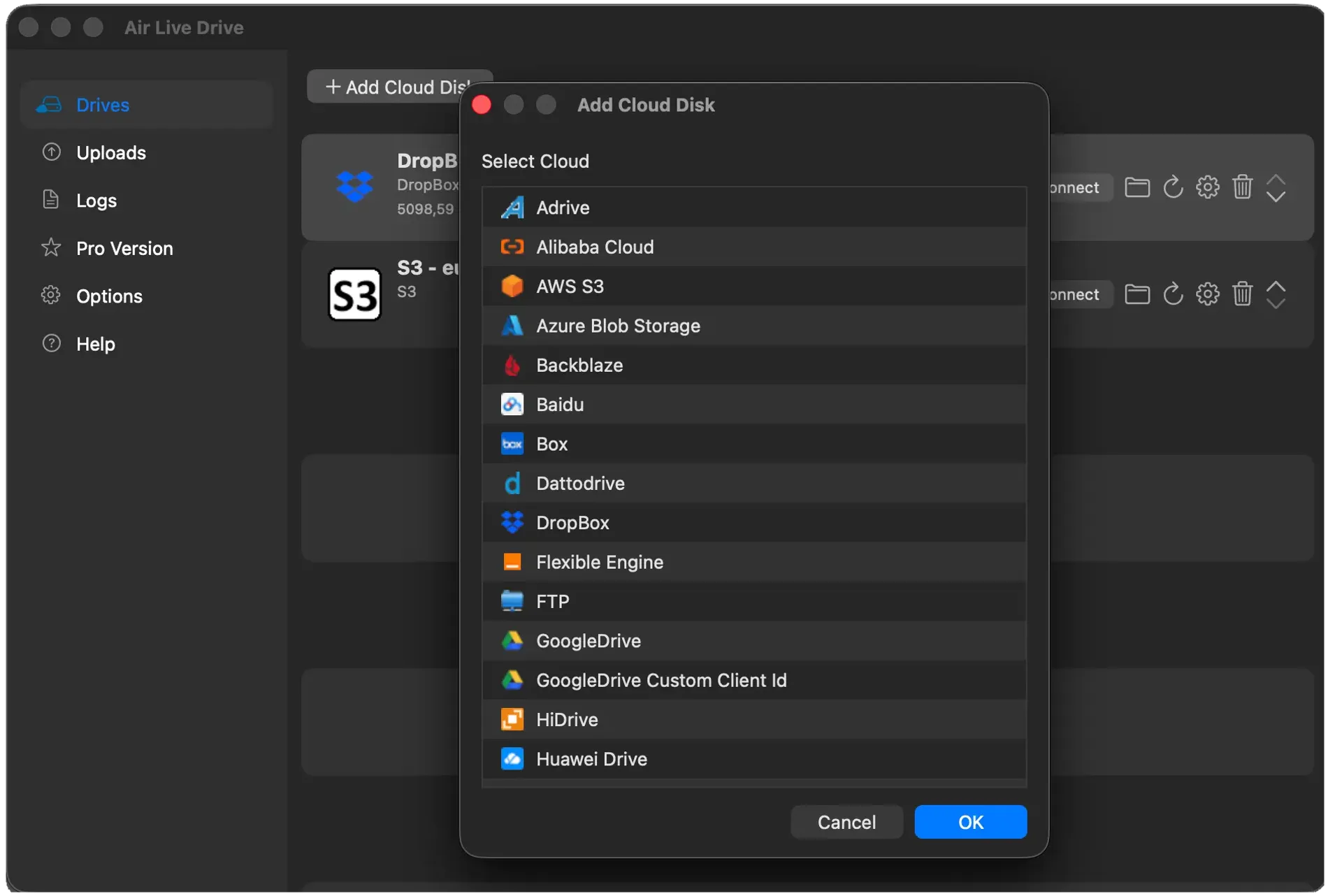1328x896 pixels.
Task: Open Pro Version page
Action: point(146,248)
